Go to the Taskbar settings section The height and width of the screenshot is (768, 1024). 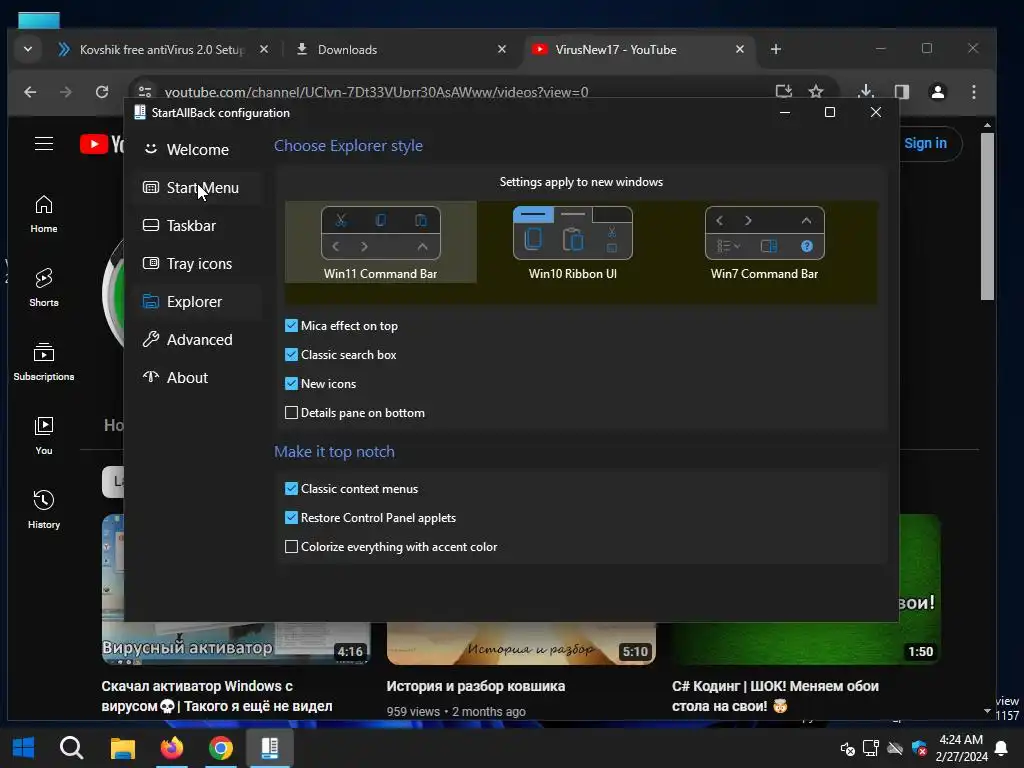[196, 226]
